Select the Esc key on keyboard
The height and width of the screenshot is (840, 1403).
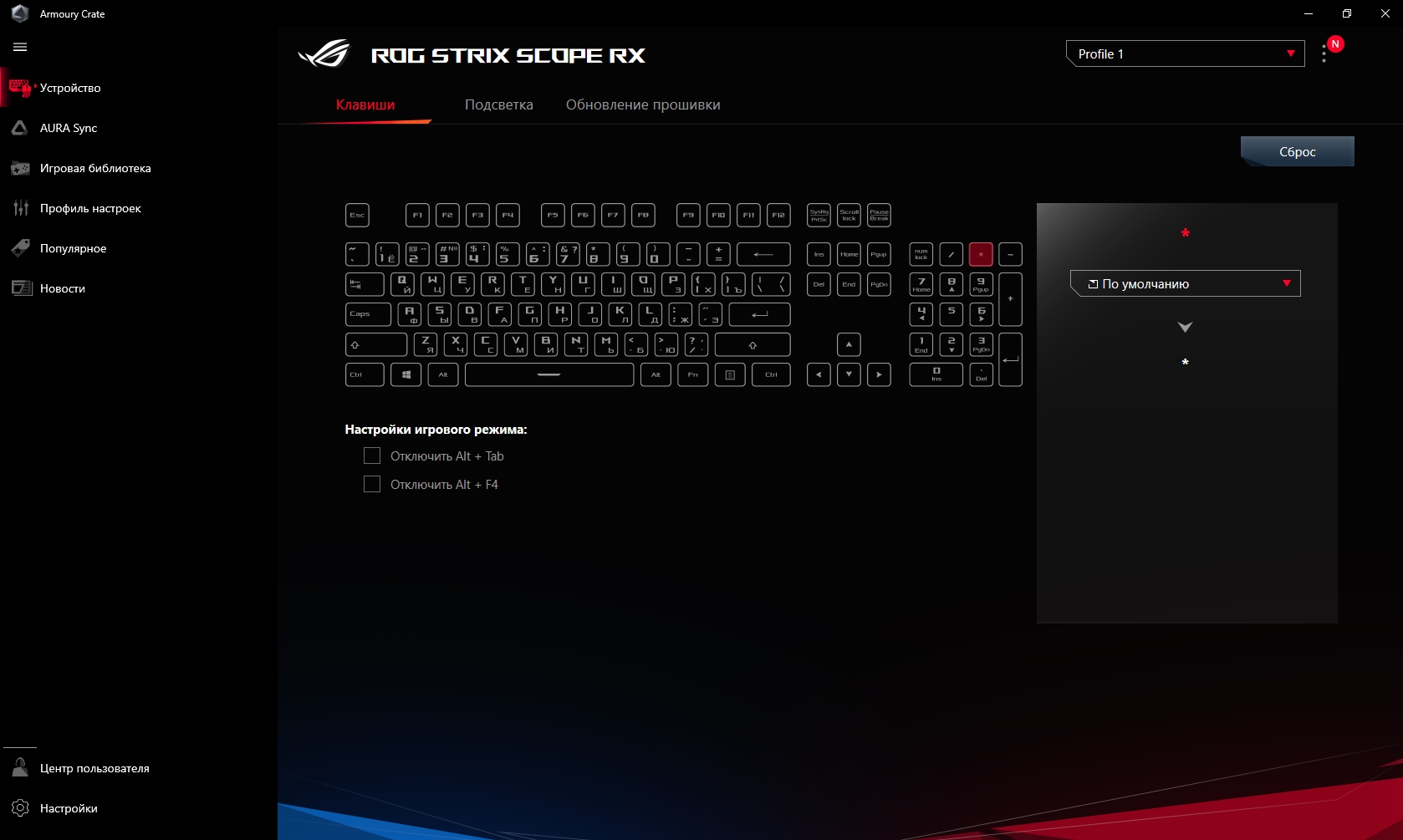pyautogui.click(x=357, y=215)
